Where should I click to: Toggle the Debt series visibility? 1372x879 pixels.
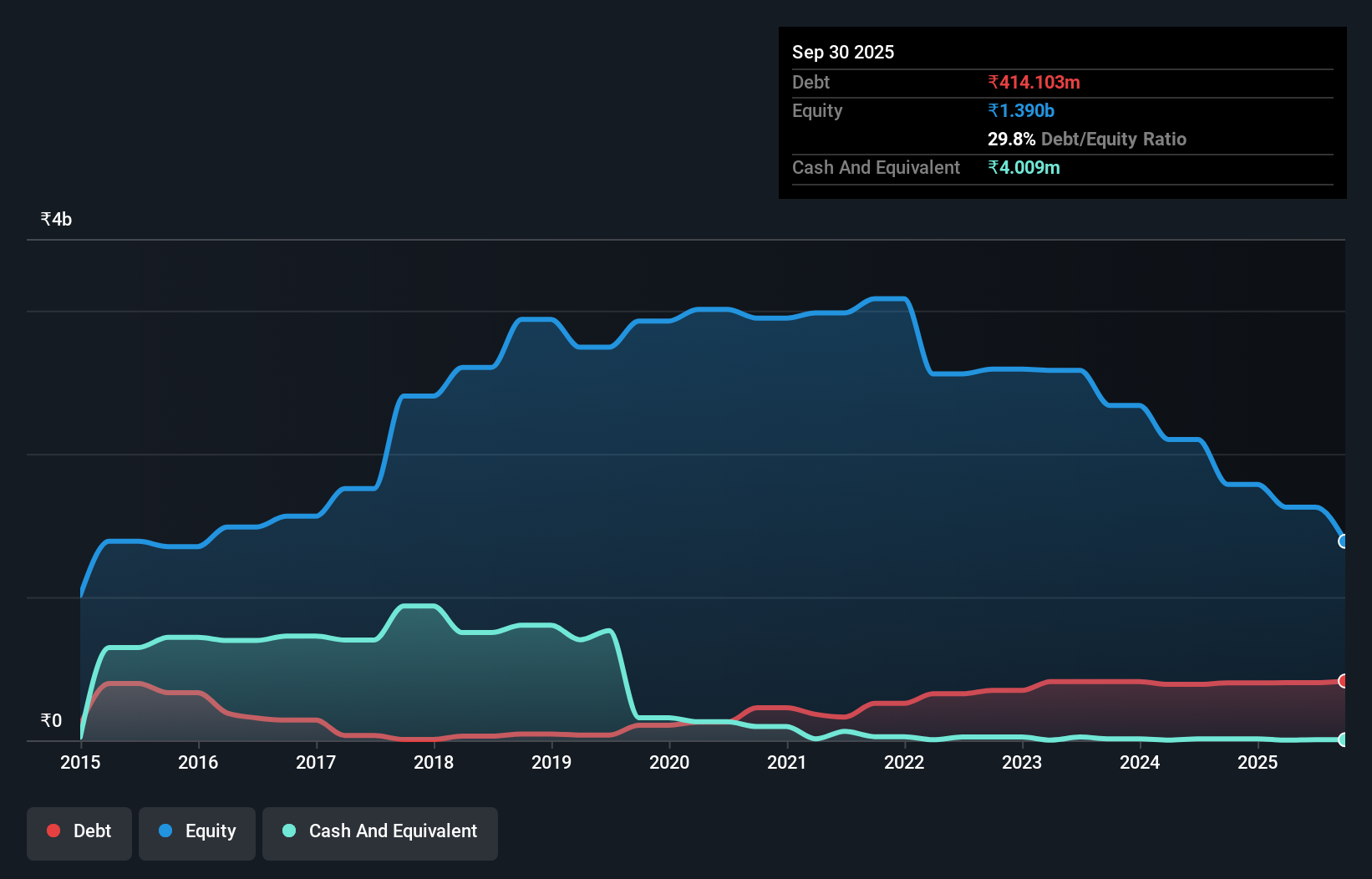79,831
